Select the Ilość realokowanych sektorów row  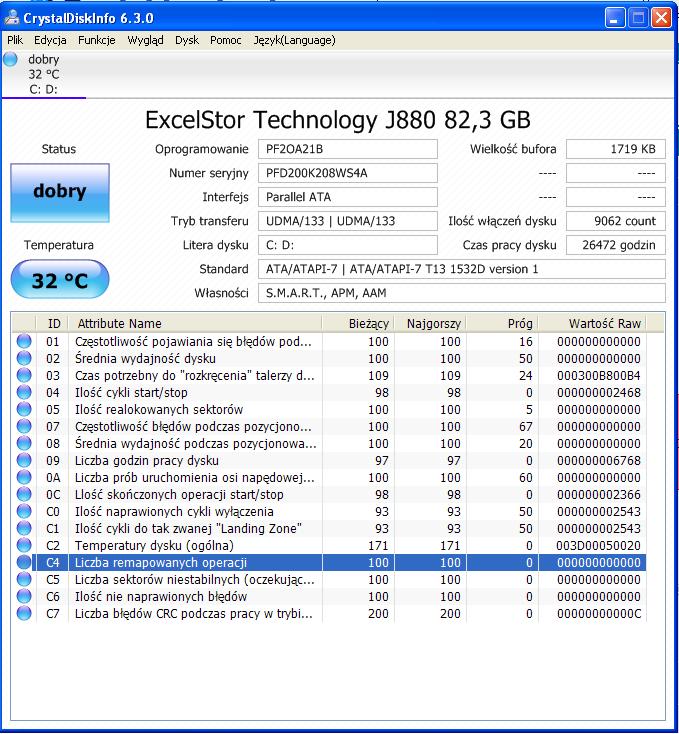(329, 410)
